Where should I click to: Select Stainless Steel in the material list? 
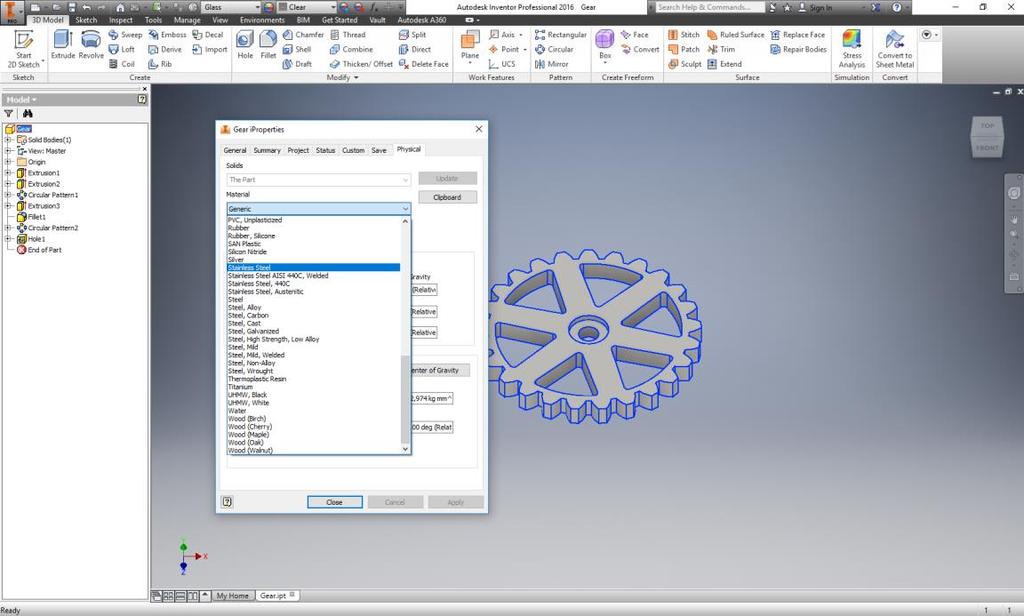click(313, 268)
